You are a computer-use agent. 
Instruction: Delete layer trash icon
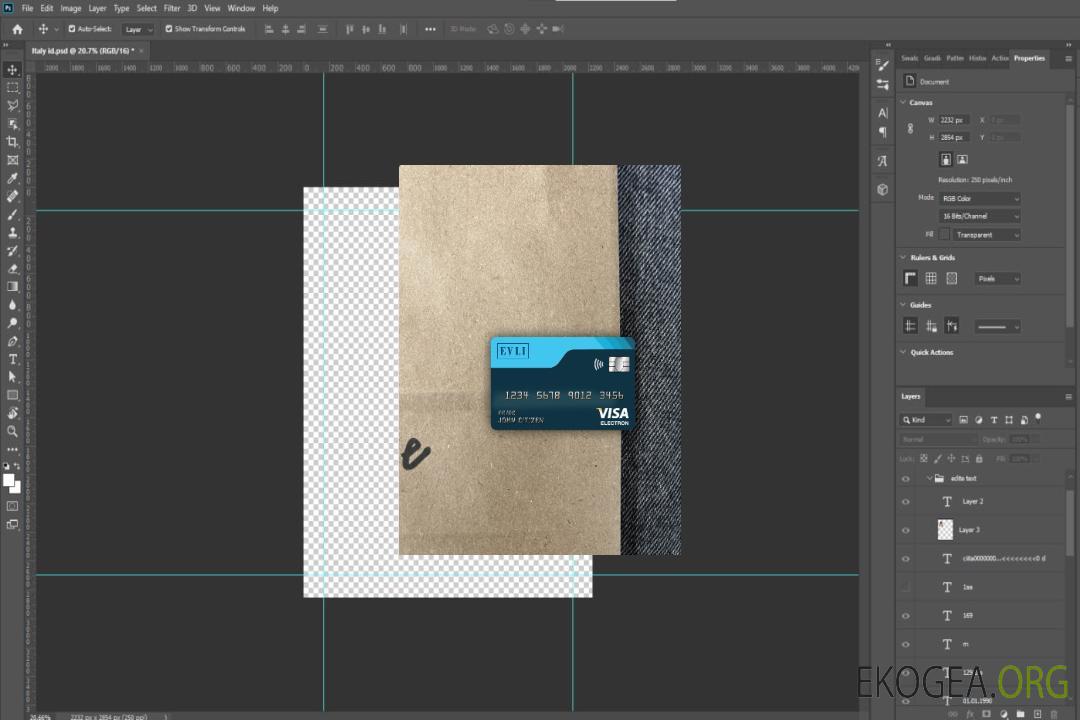(x=1054, y=714)
